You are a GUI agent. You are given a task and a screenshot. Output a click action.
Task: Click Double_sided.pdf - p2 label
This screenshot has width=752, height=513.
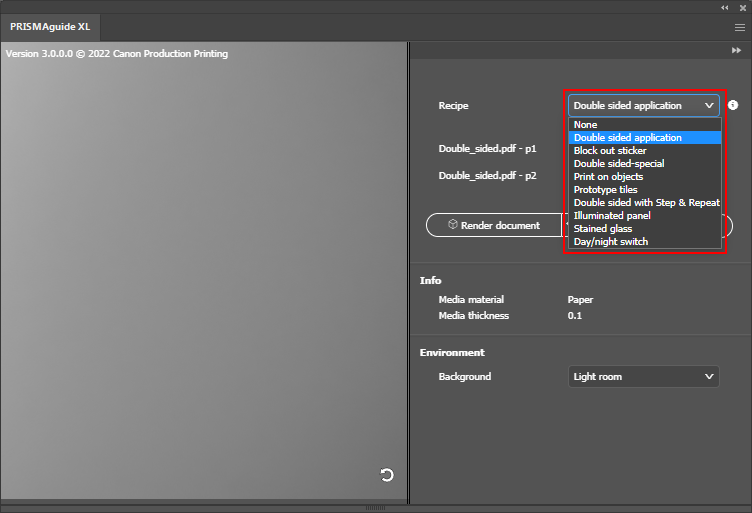click(487, 175)
